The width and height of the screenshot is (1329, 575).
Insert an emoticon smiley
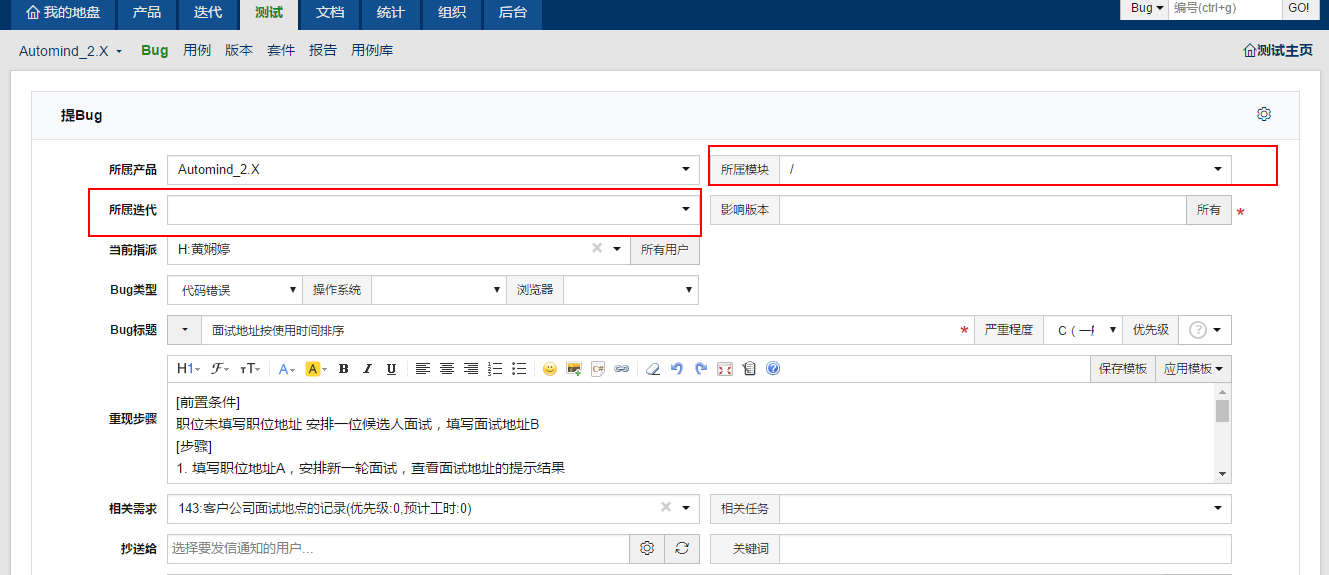click(550, 369)
